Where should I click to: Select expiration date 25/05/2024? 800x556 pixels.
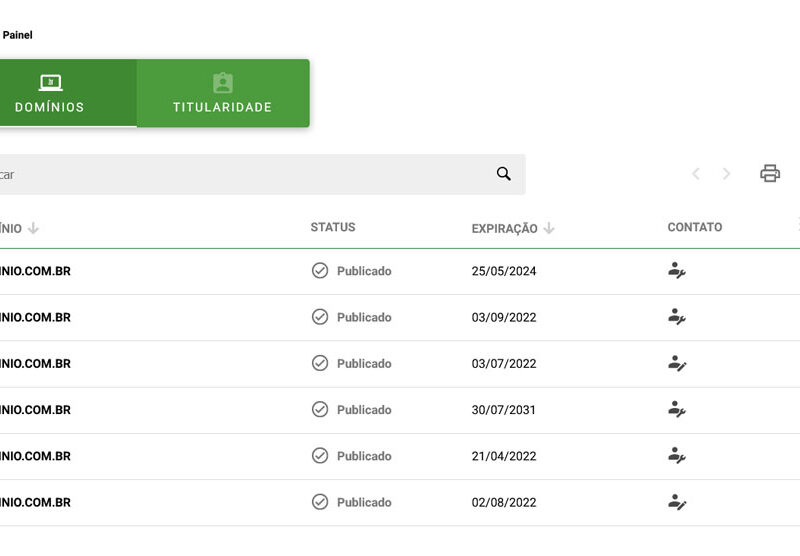504,271
